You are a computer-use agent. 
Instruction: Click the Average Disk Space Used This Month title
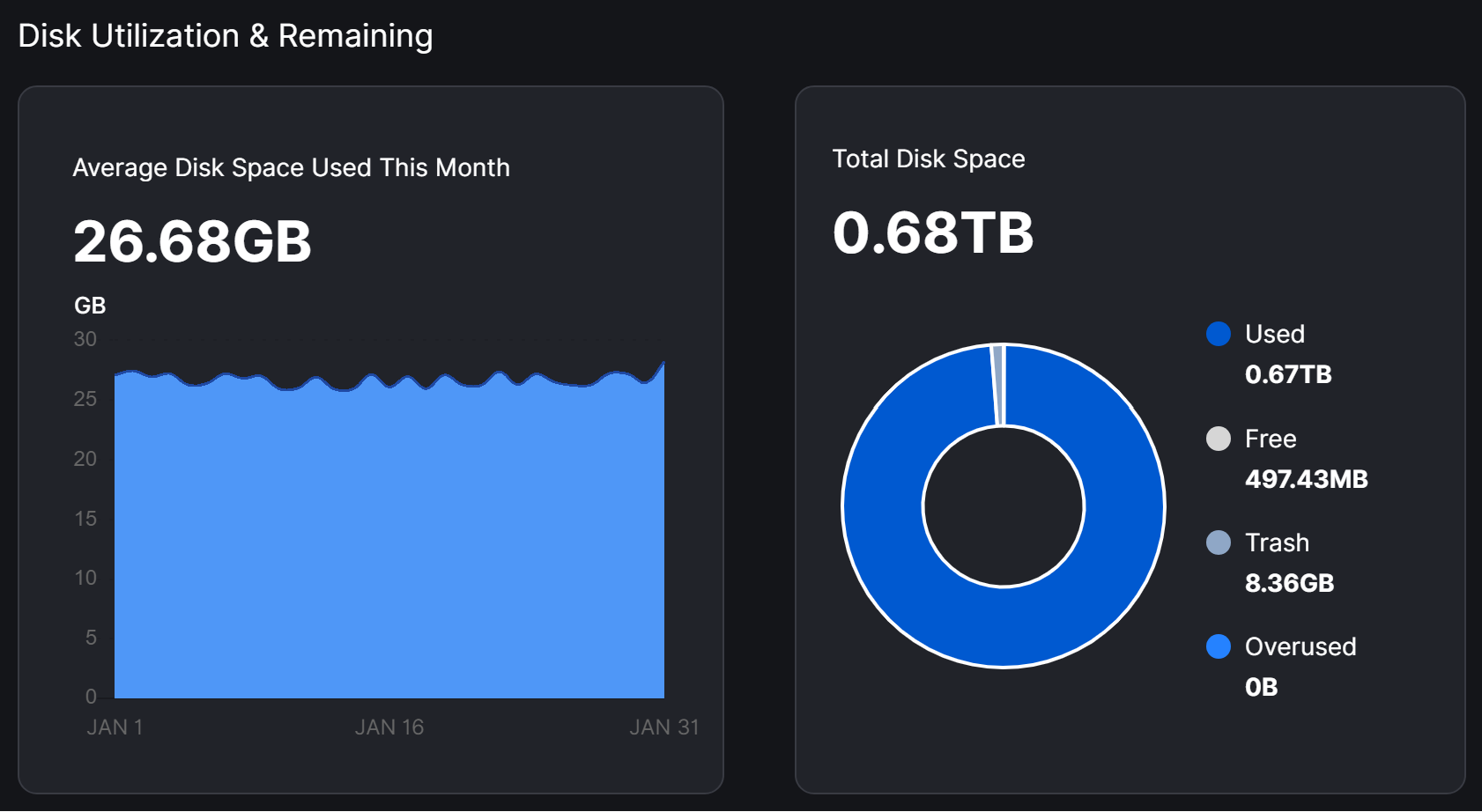(x=291, y=167)
